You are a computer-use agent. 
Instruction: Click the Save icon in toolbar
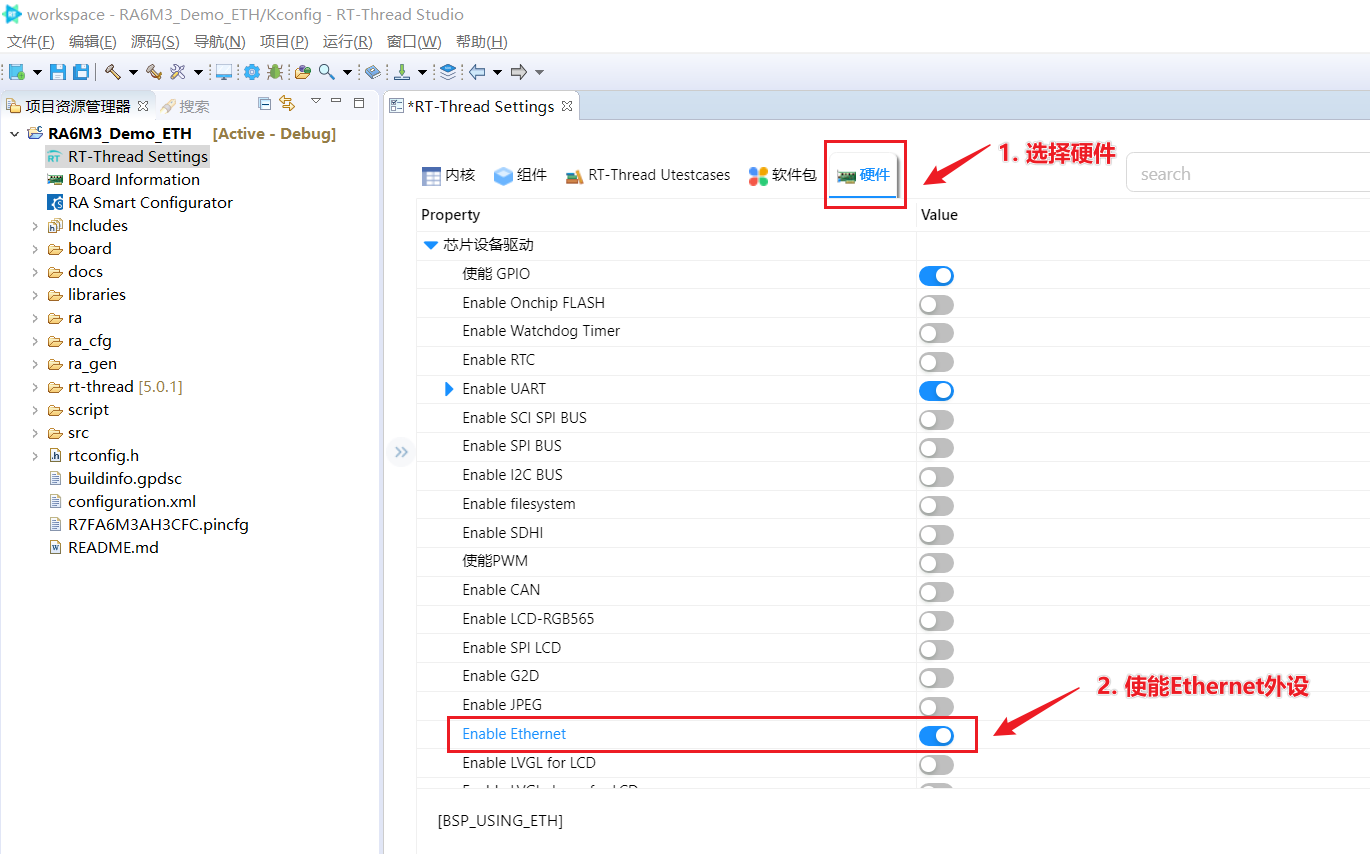[58, 72]
